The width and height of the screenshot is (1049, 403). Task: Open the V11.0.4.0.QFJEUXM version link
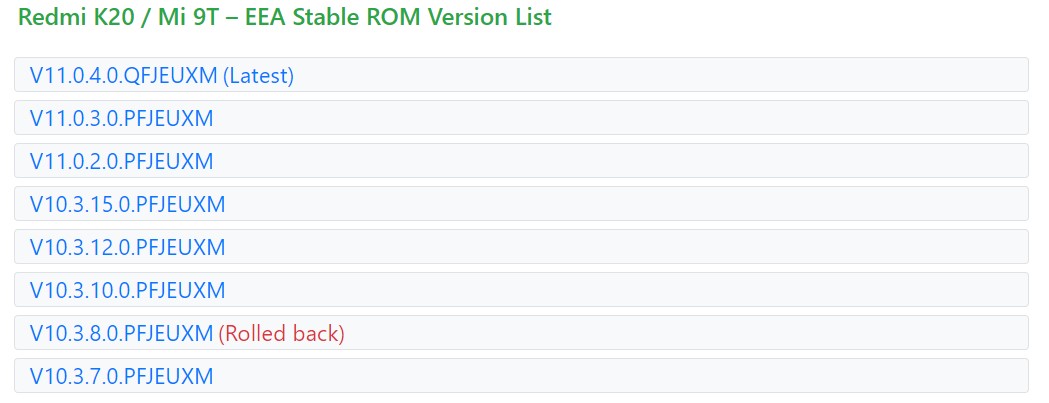click(x=124, y=76)
